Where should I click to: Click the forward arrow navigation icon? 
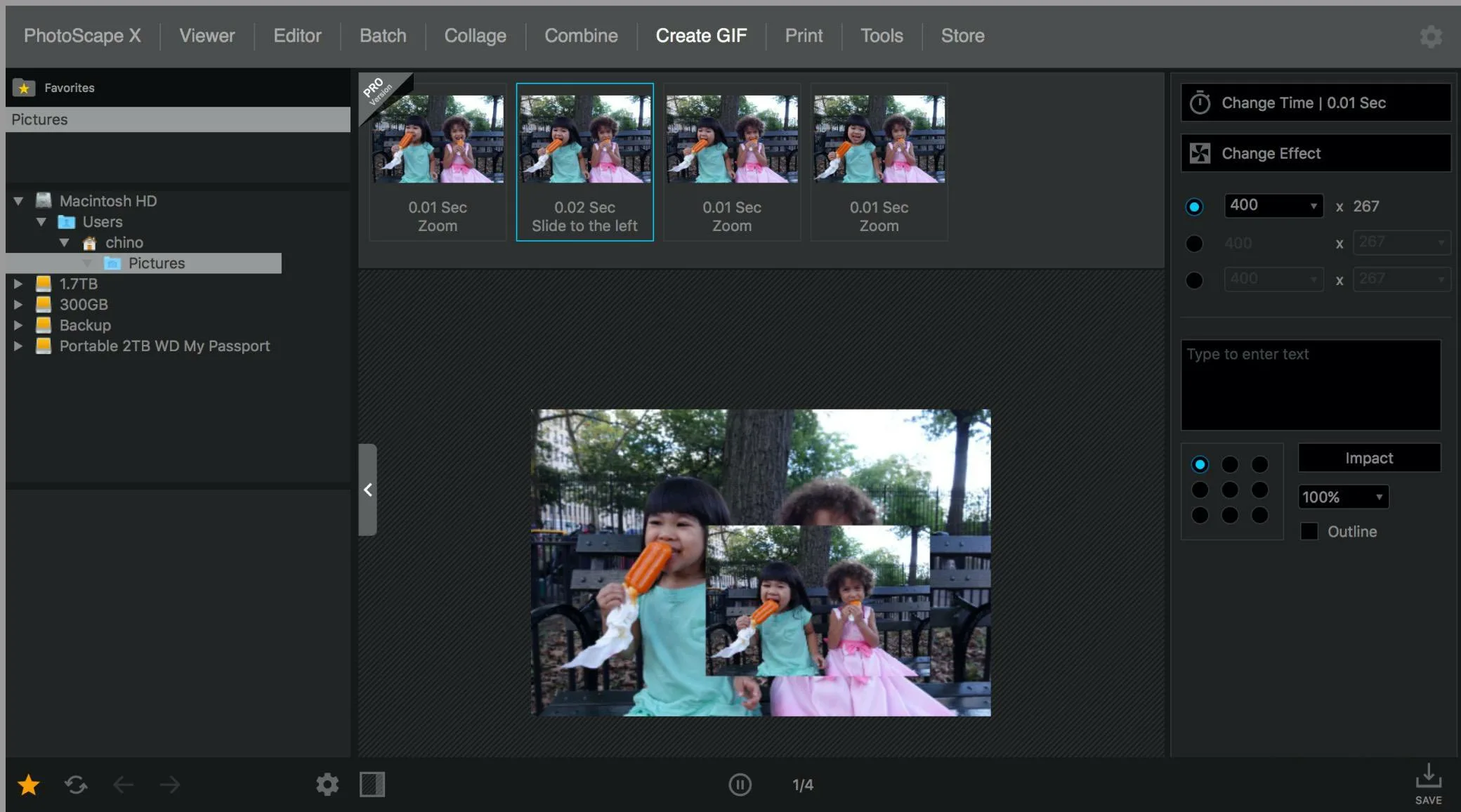click(x=170, y=785)
